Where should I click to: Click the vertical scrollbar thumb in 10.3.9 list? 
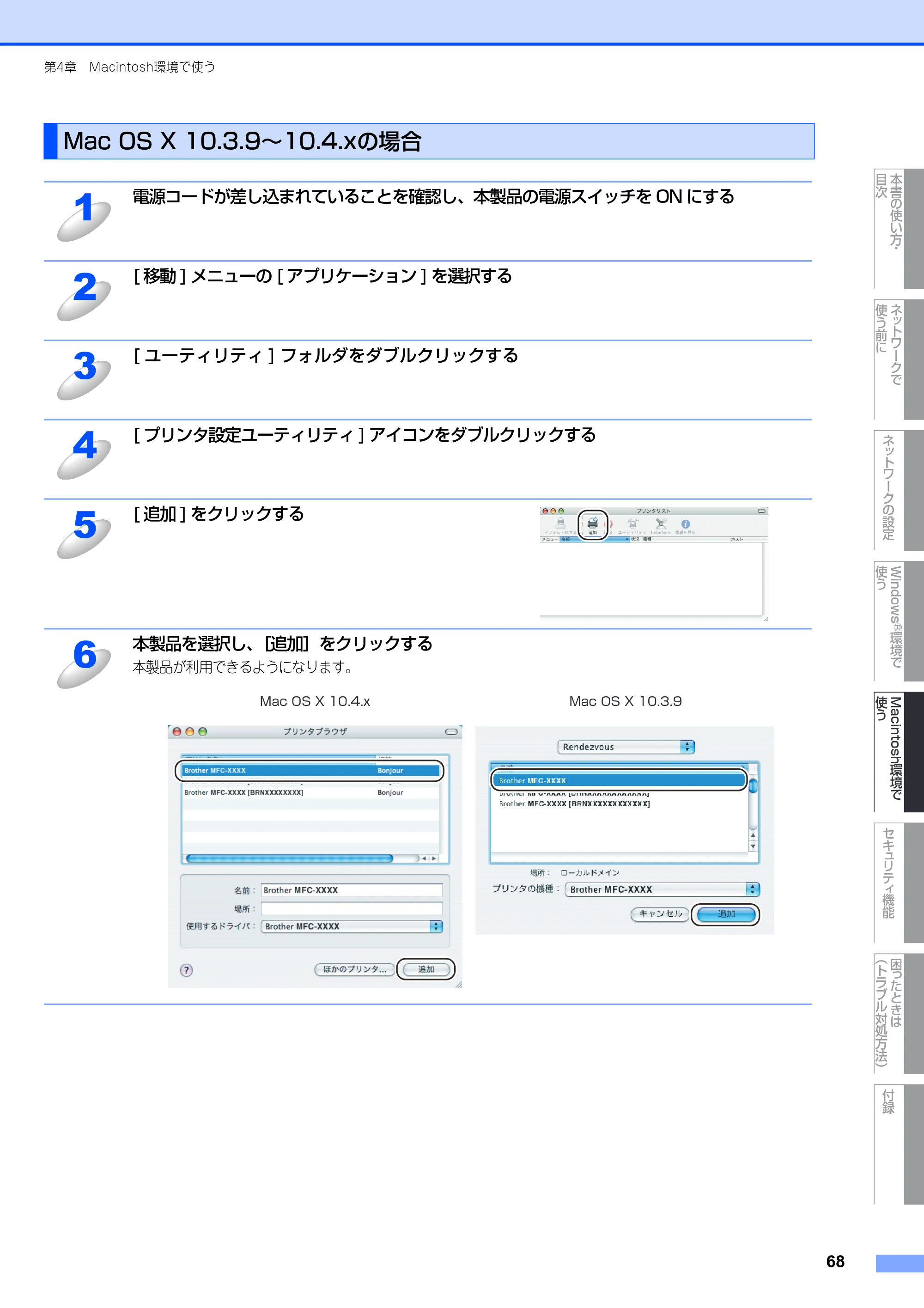point(753,785)
